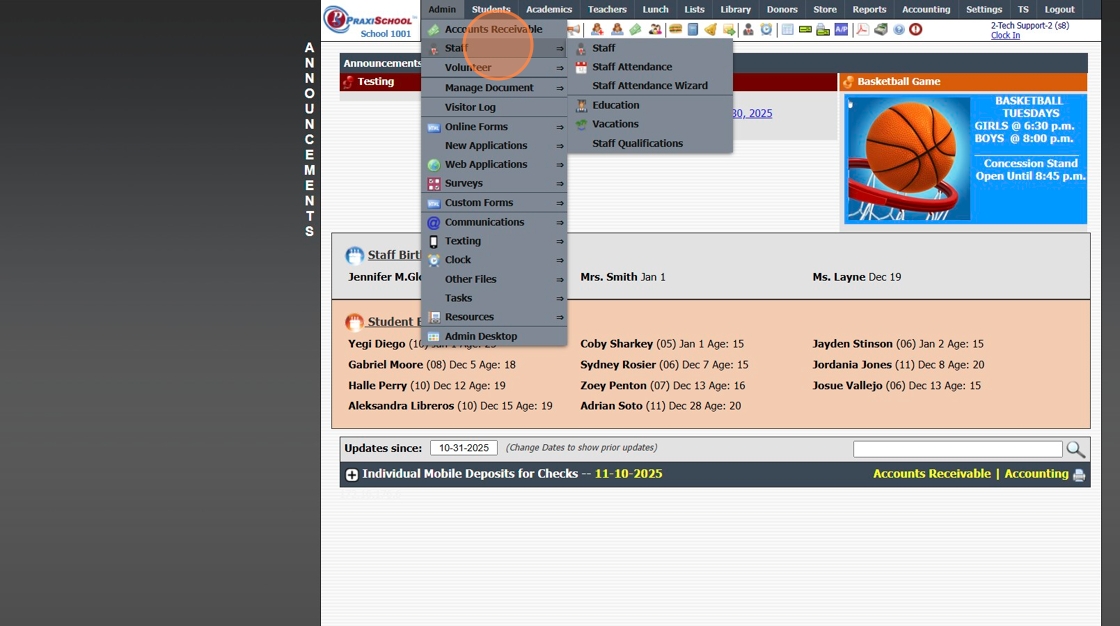Expand the Web Applications submenu

(494, 164)
